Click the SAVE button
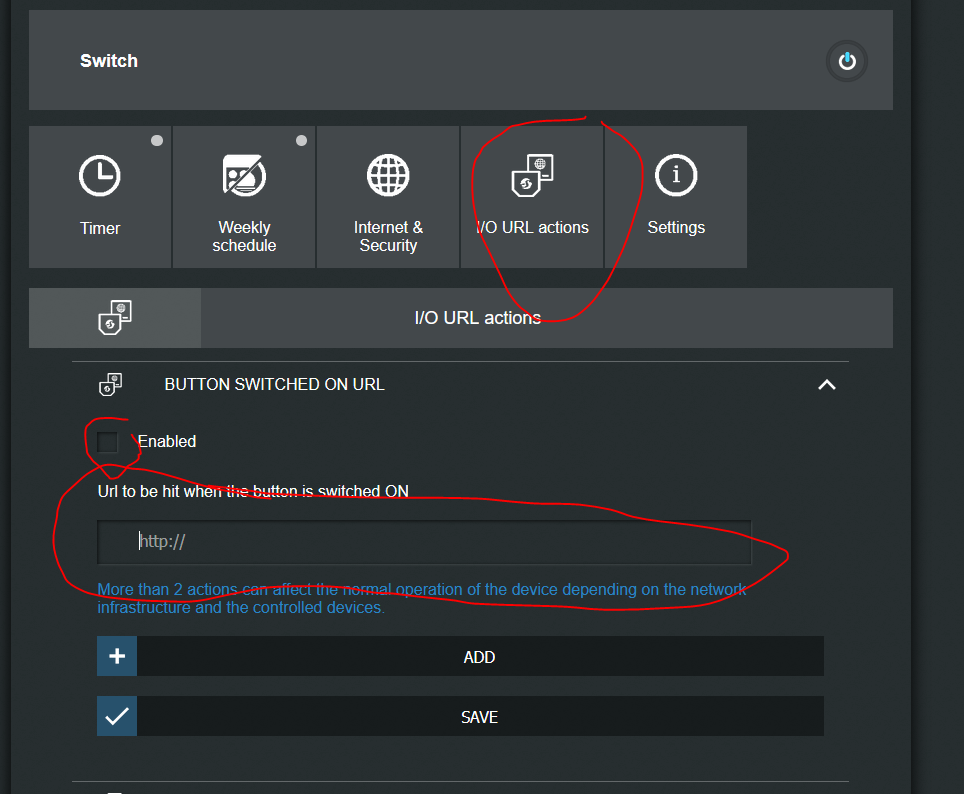Image resolution: width=964 pixels, height=794 pixels. click(x=460, y=716)
